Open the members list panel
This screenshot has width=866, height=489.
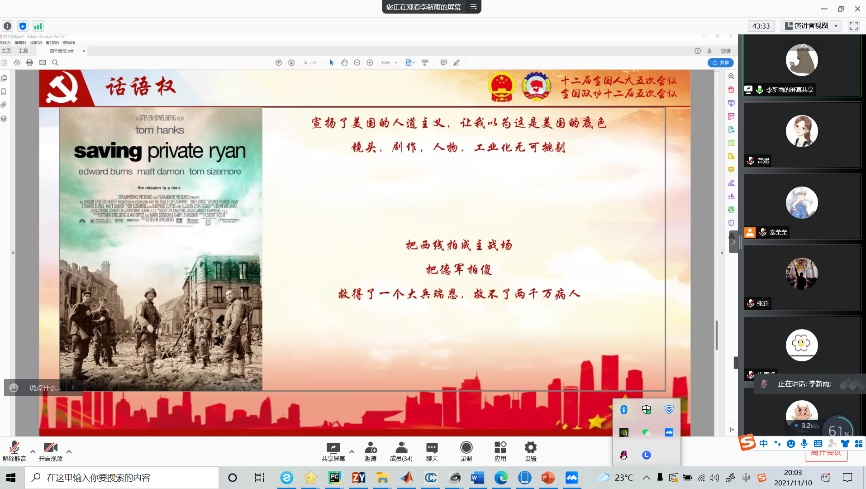coord(401,450)
